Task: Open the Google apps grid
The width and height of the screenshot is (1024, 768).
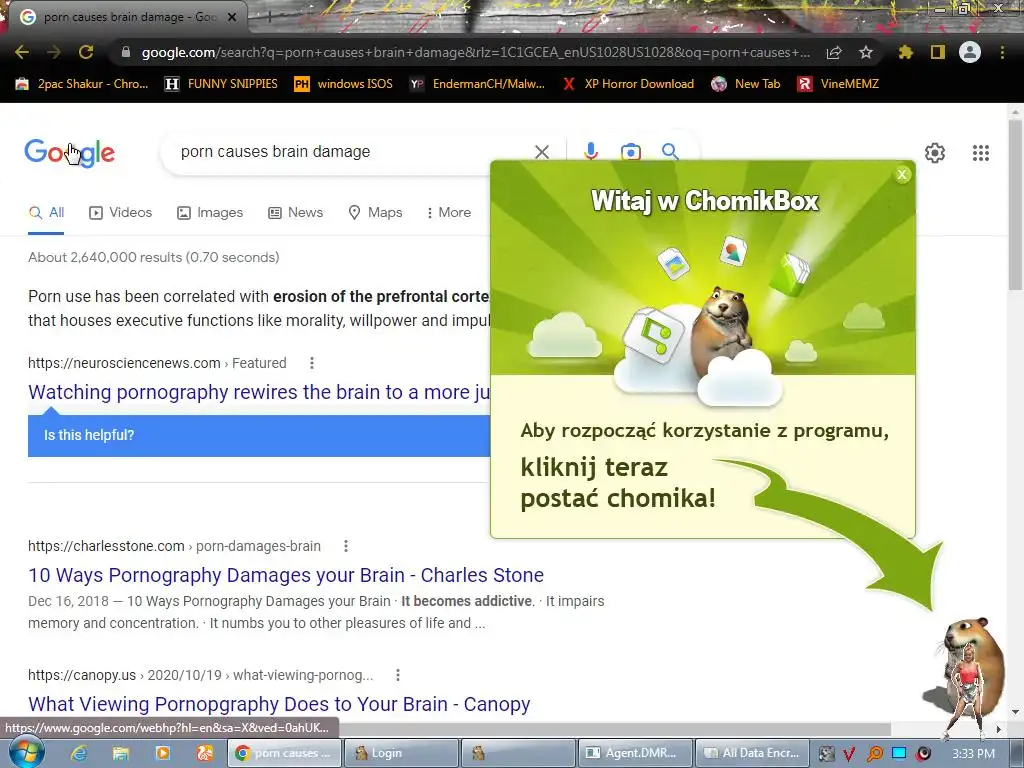Action: pyautogui.click(x=980, y=153)
